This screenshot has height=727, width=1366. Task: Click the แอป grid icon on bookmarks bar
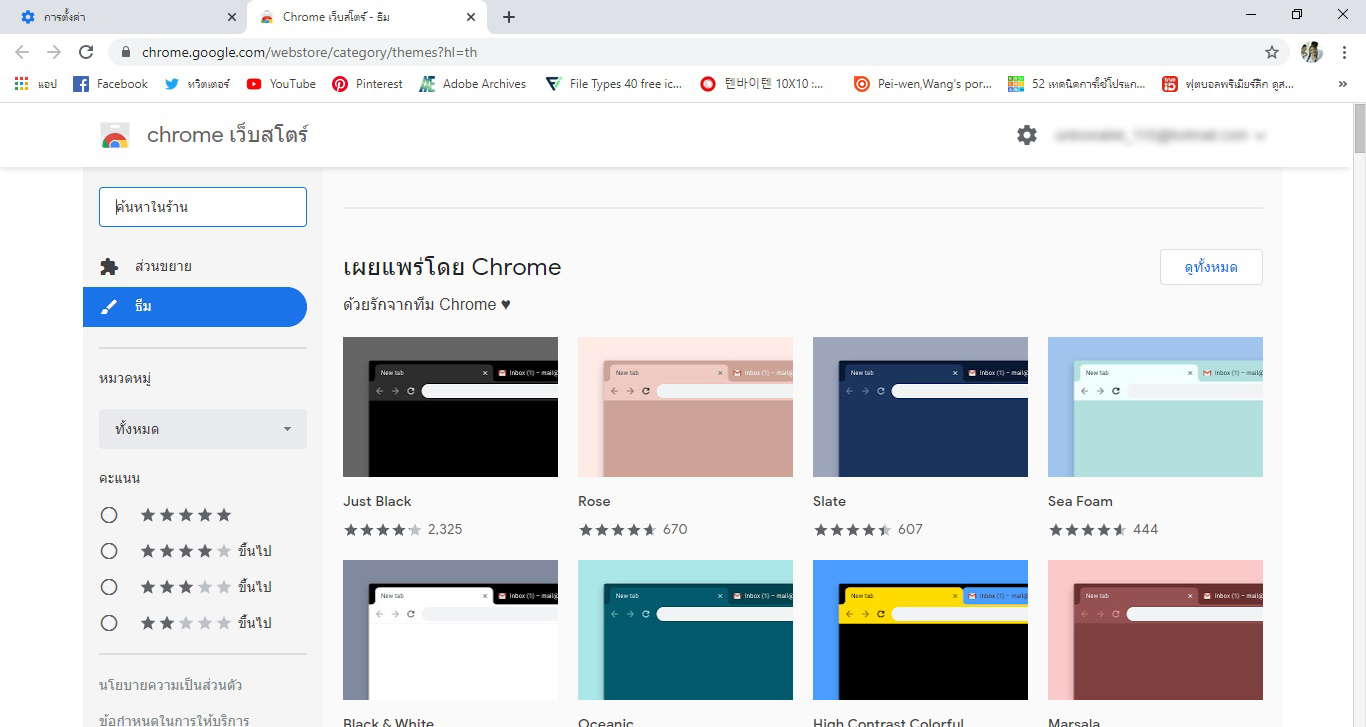(20, 84)
